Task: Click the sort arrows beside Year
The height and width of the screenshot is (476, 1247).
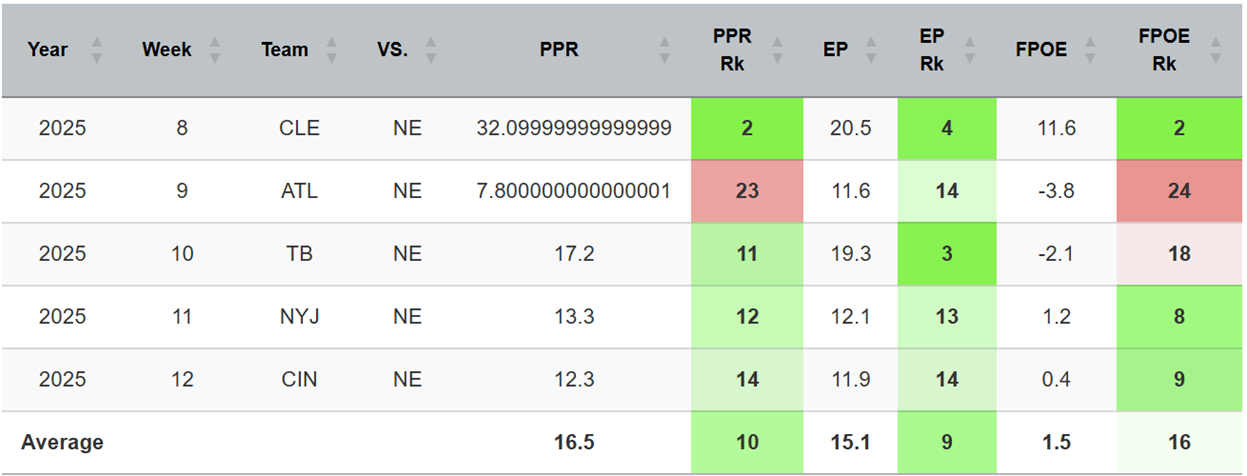Action: point(96,50)
